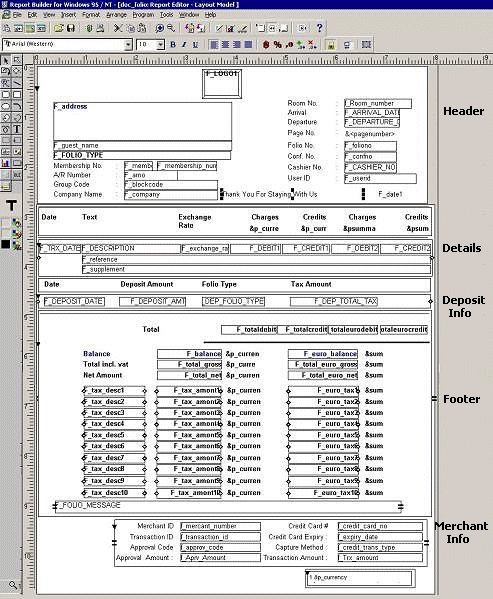The height and width of the screenshot is (599, 493).
Task: Select the F_address field
Action: 142,121
